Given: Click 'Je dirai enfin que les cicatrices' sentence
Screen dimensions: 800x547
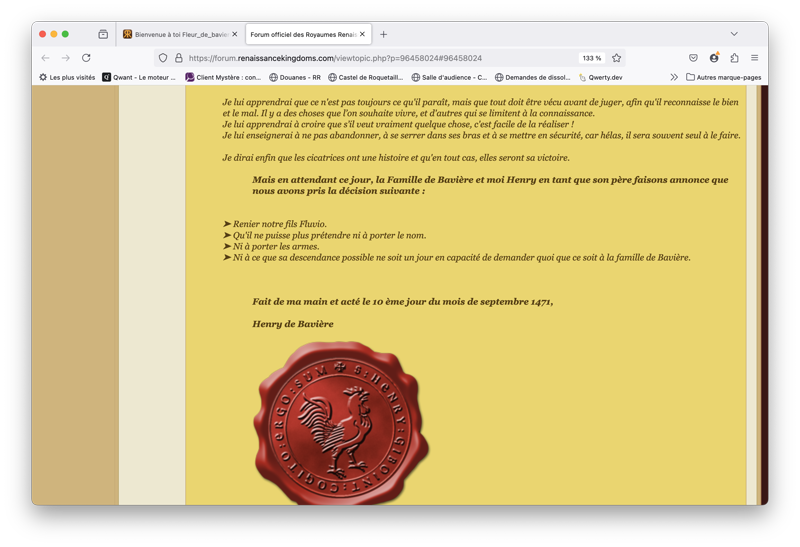Looking at the screenshot, I should coord(396,158).
